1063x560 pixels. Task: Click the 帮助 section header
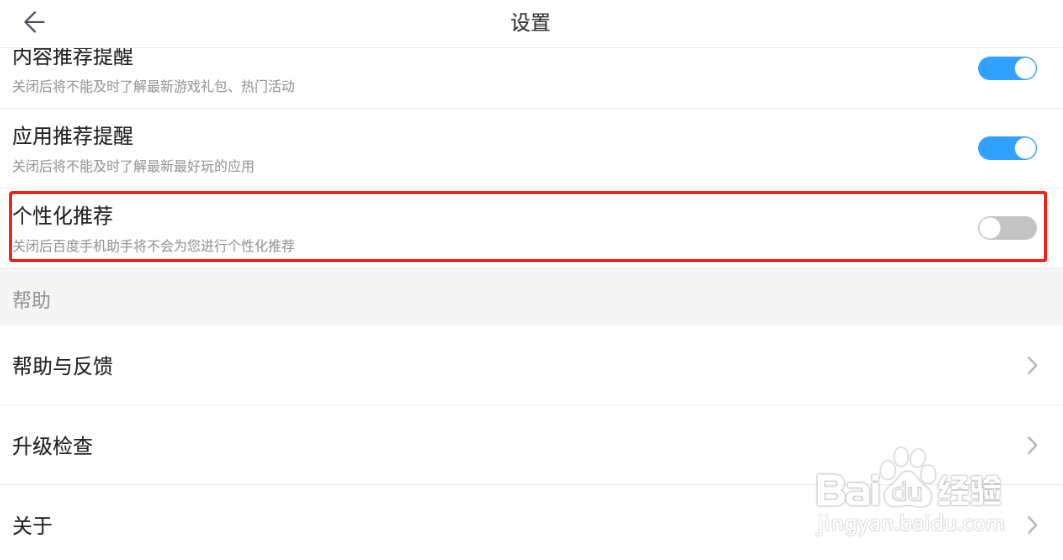32,300
